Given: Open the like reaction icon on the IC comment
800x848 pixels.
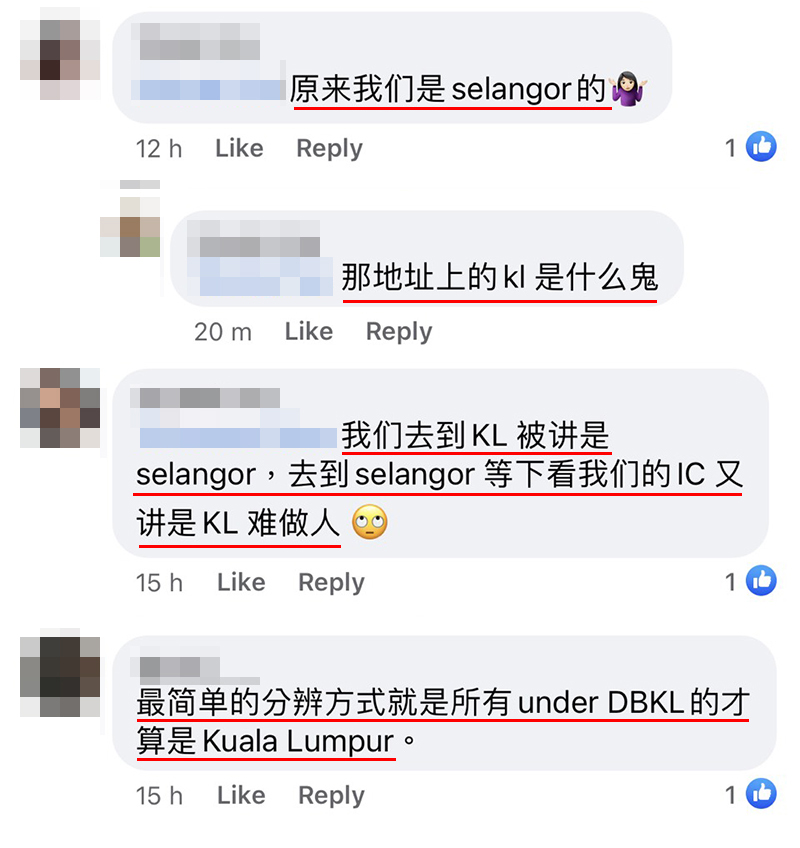Looking at the screenshot, I should click(761, 581).
